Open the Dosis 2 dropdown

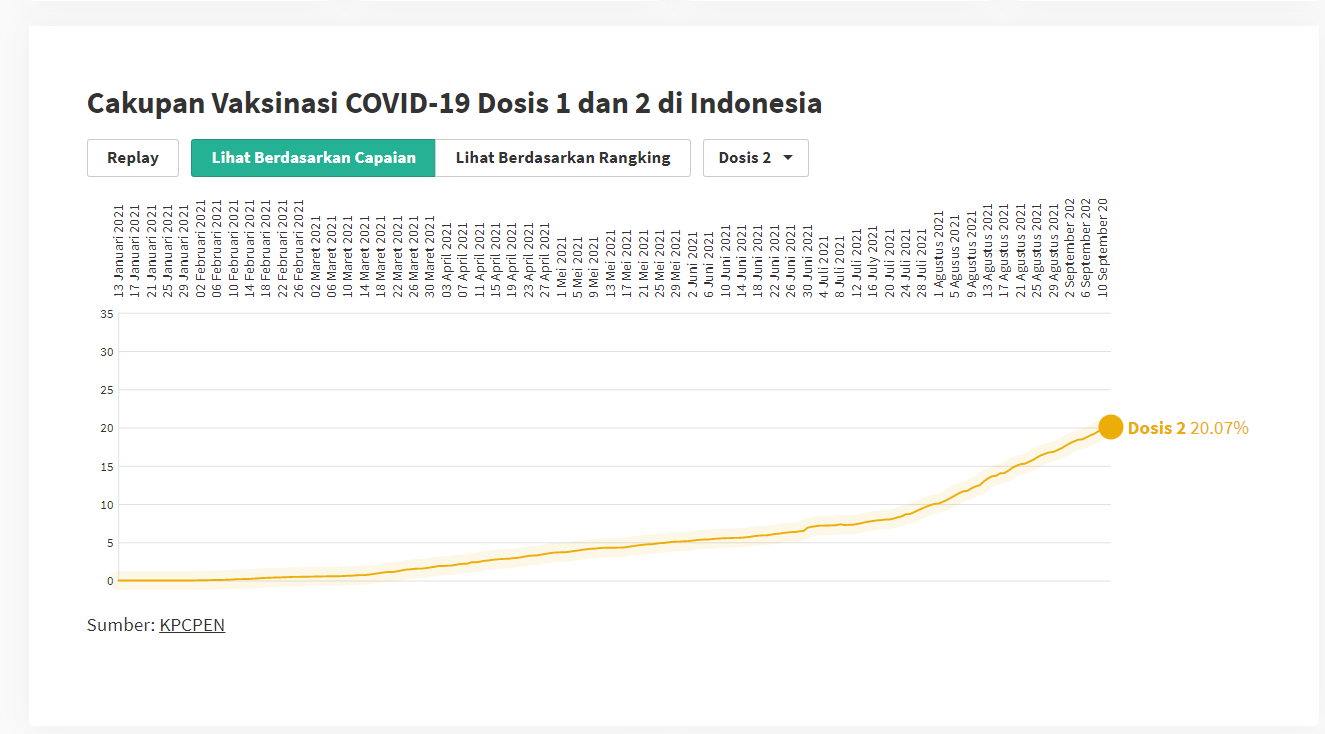tap(756, 158)
